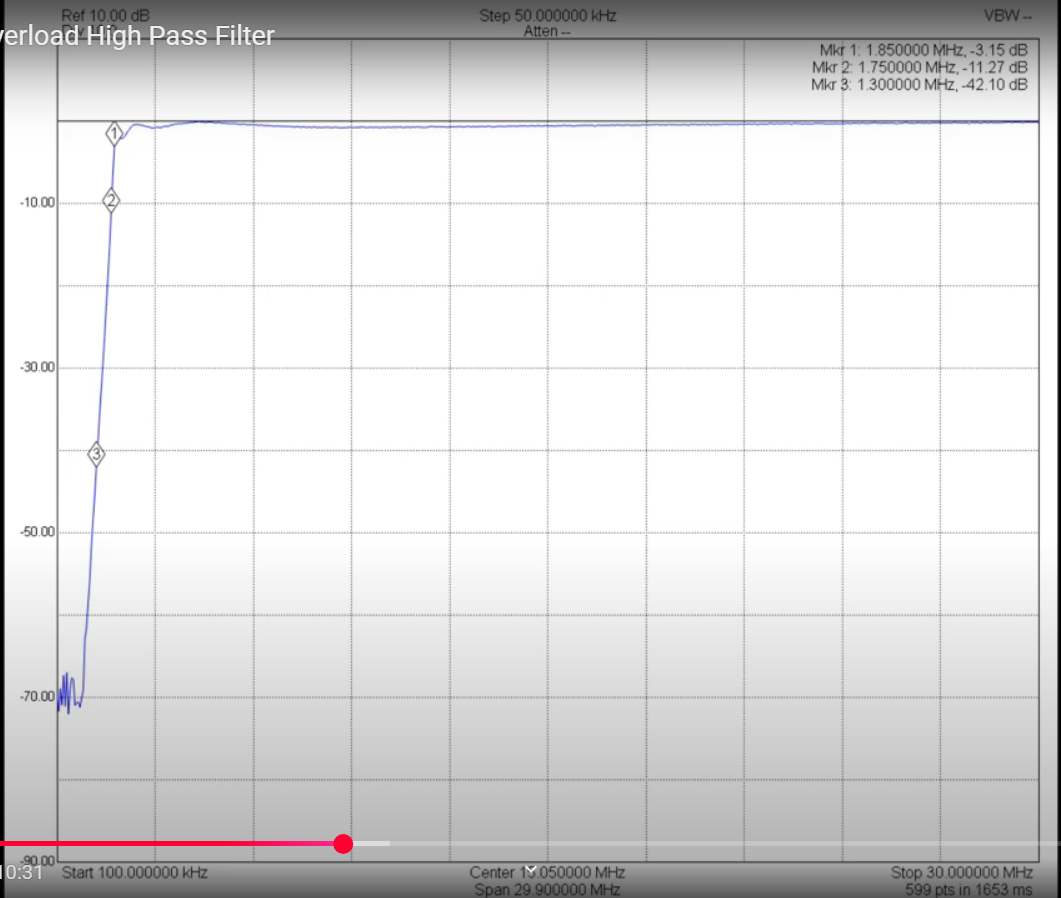
Task: Click the Step 50.000000 kHz indicator
Action: click(545, 15)
